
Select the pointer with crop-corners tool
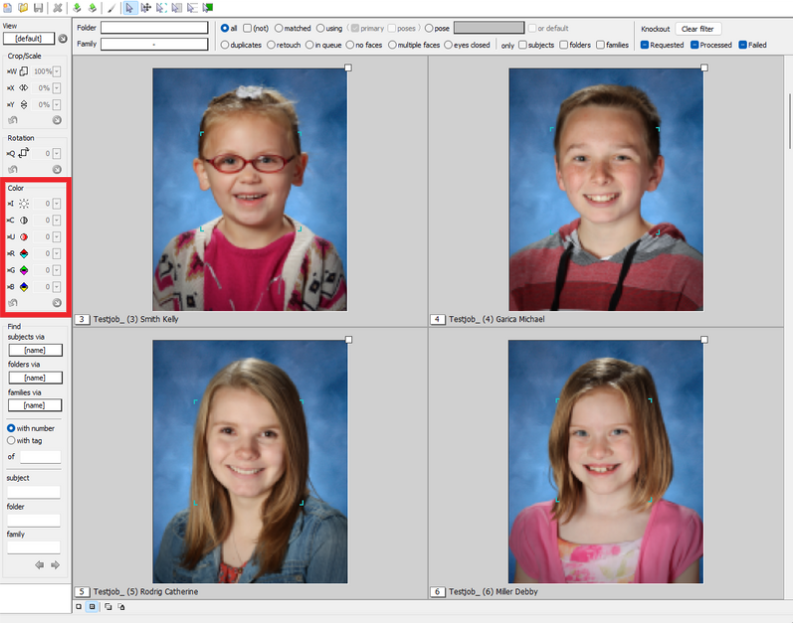coord(161,8)
